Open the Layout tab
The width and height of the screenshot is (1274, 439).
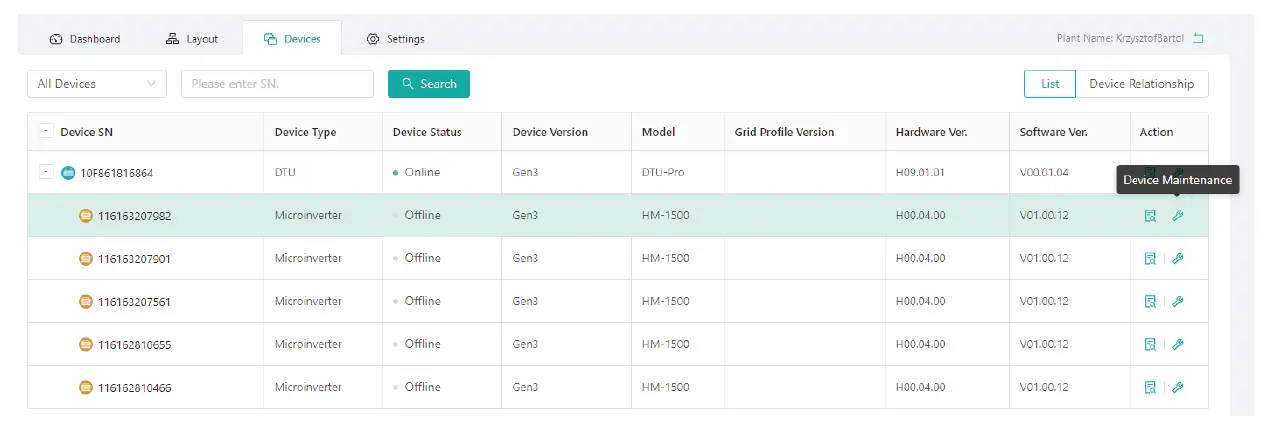pyautogui.click(x=191, y=39)
